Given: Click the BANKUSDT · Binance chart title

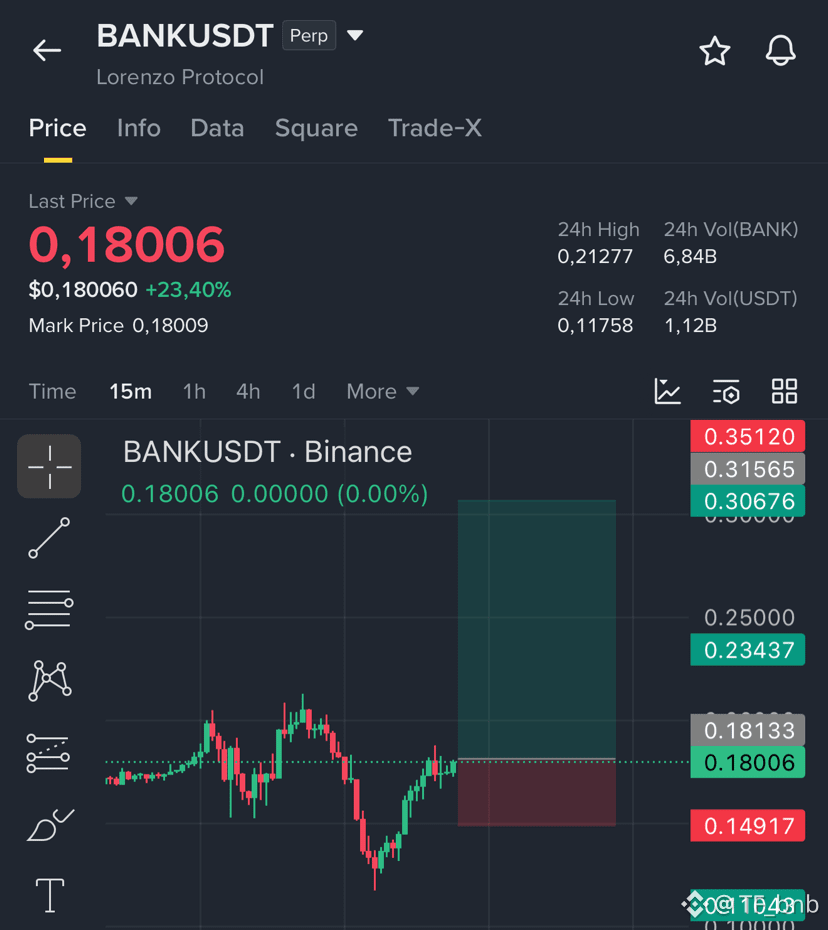Looking at the screenshot, I should click(267, 452).
